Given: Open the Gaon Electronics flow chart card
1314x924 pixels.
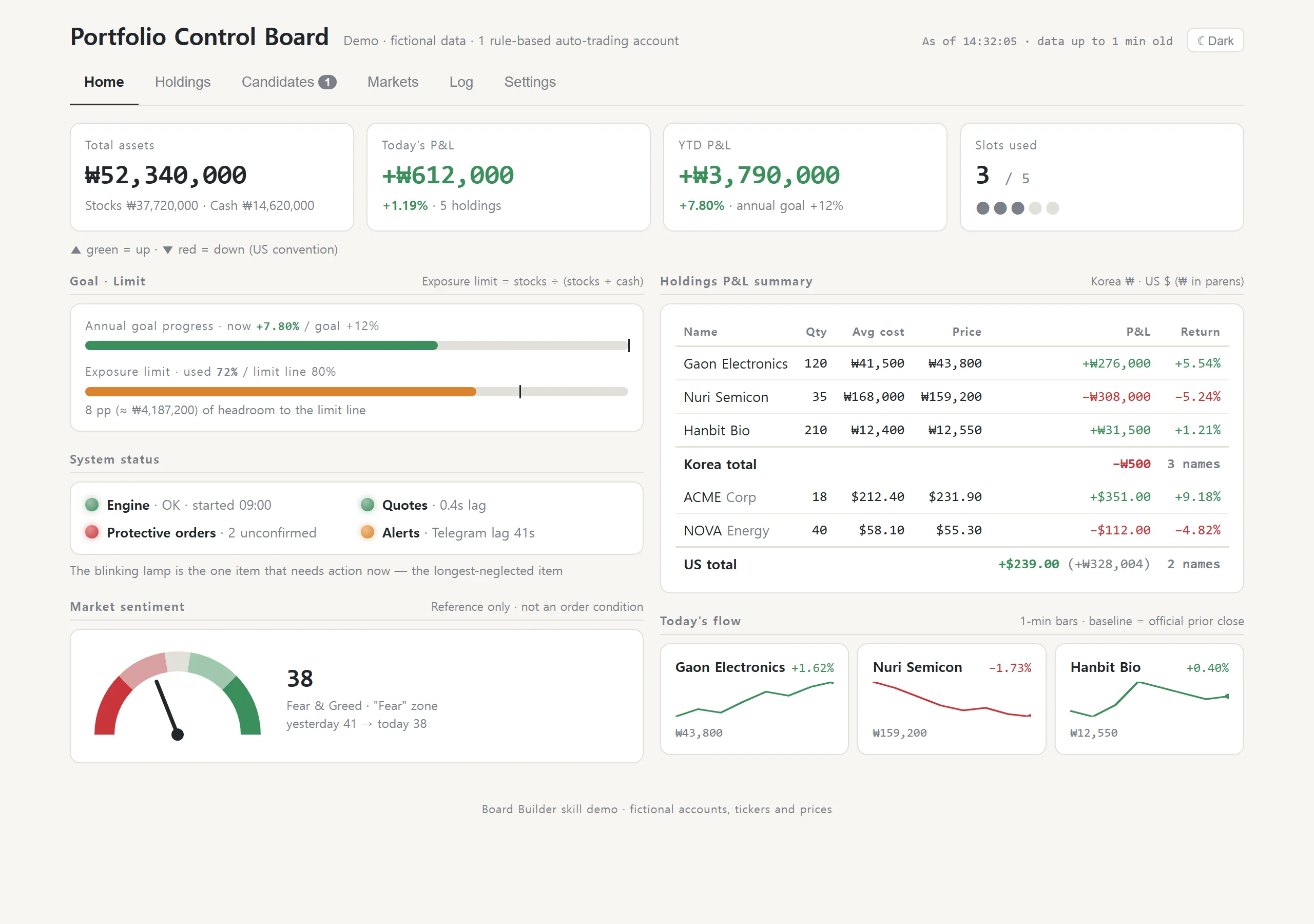Looking at the screenshot, I should click(755, 699).
